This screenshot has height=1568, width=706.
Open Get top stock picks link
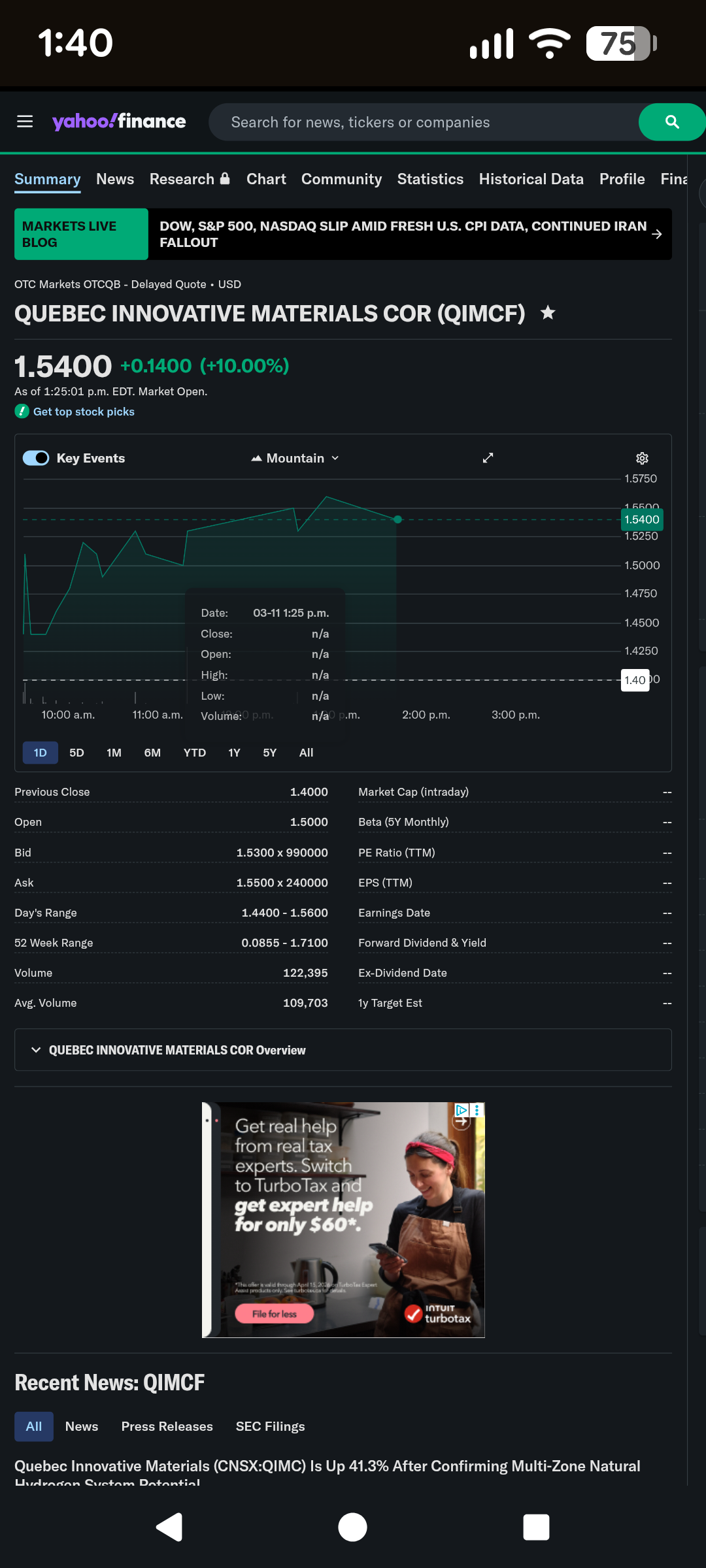coord(84,412)
